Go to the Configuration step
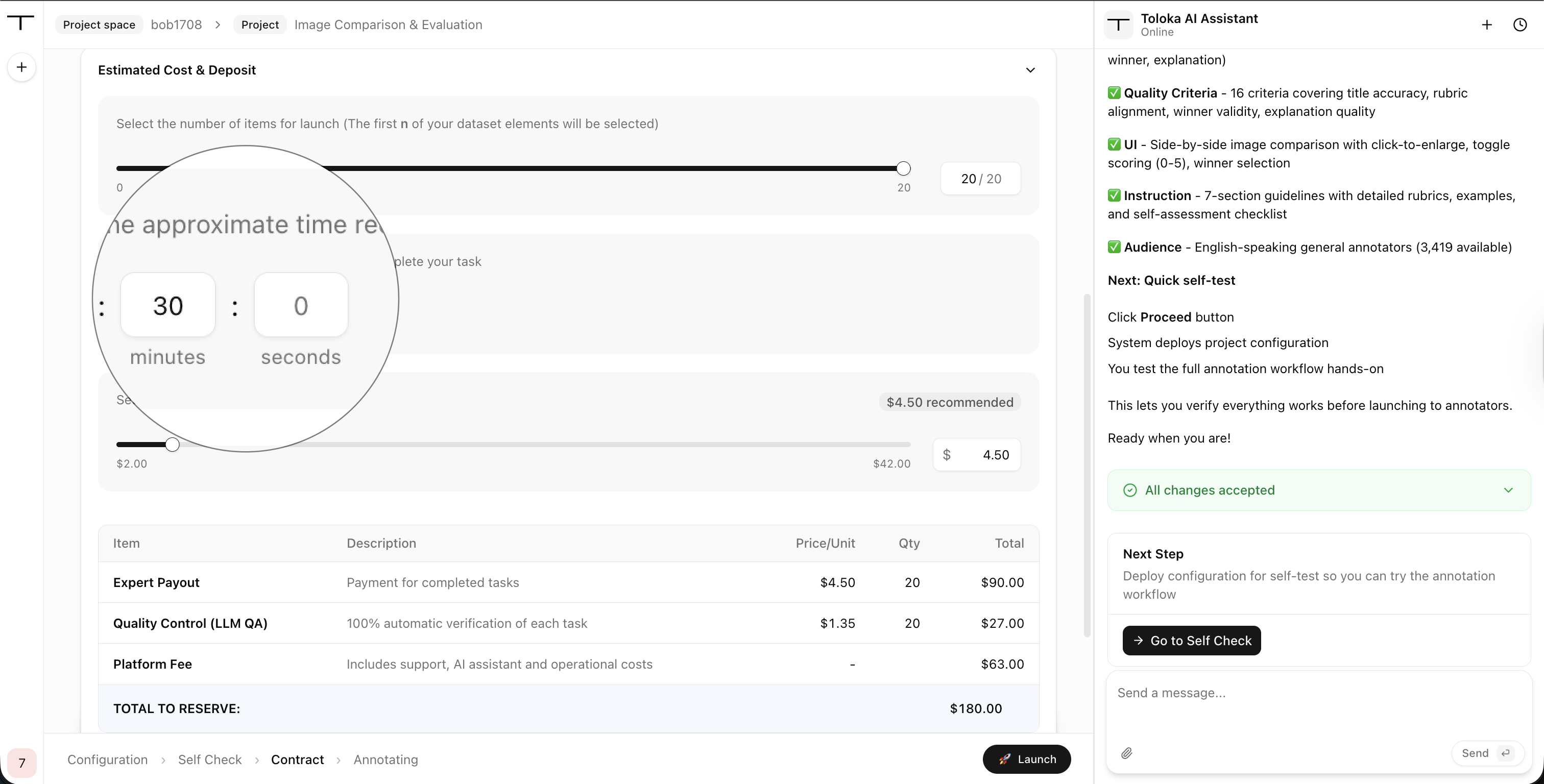 click(107, 759)
